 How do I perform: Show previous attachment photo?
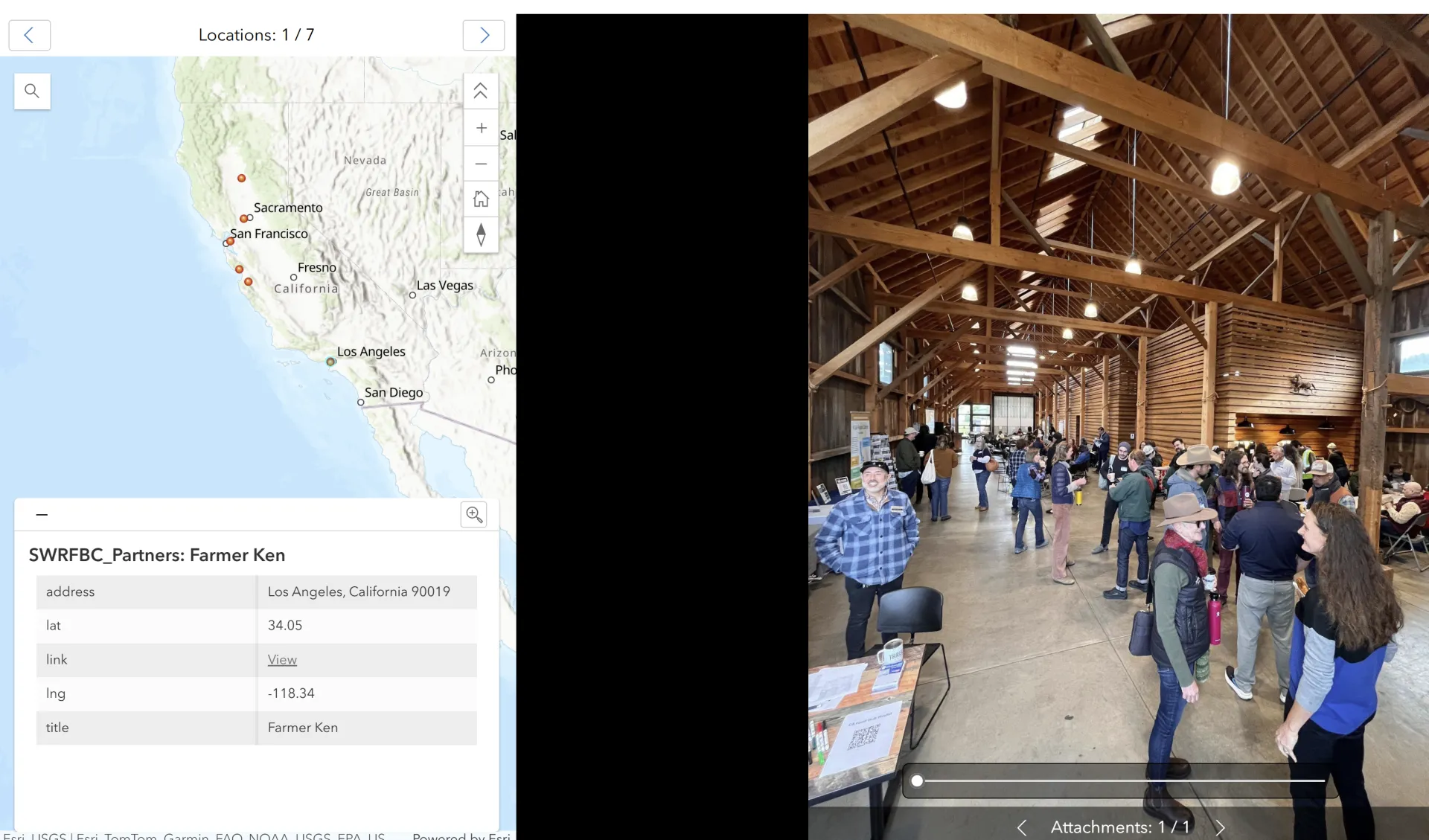pyautogui.click(x=1022, y=827)
